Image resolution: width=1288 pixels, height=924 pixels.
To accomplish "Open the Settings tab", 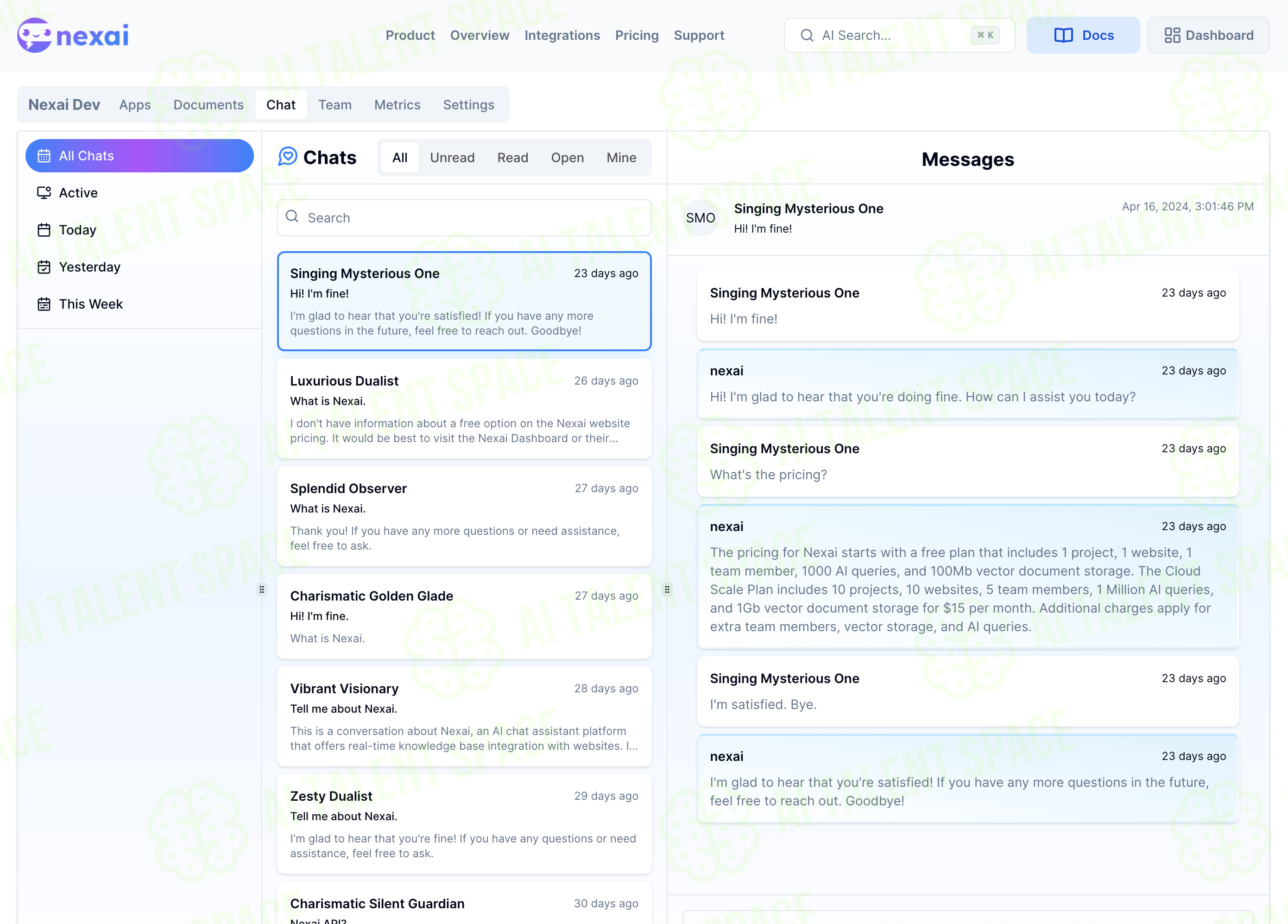I will tap(468, 105).
